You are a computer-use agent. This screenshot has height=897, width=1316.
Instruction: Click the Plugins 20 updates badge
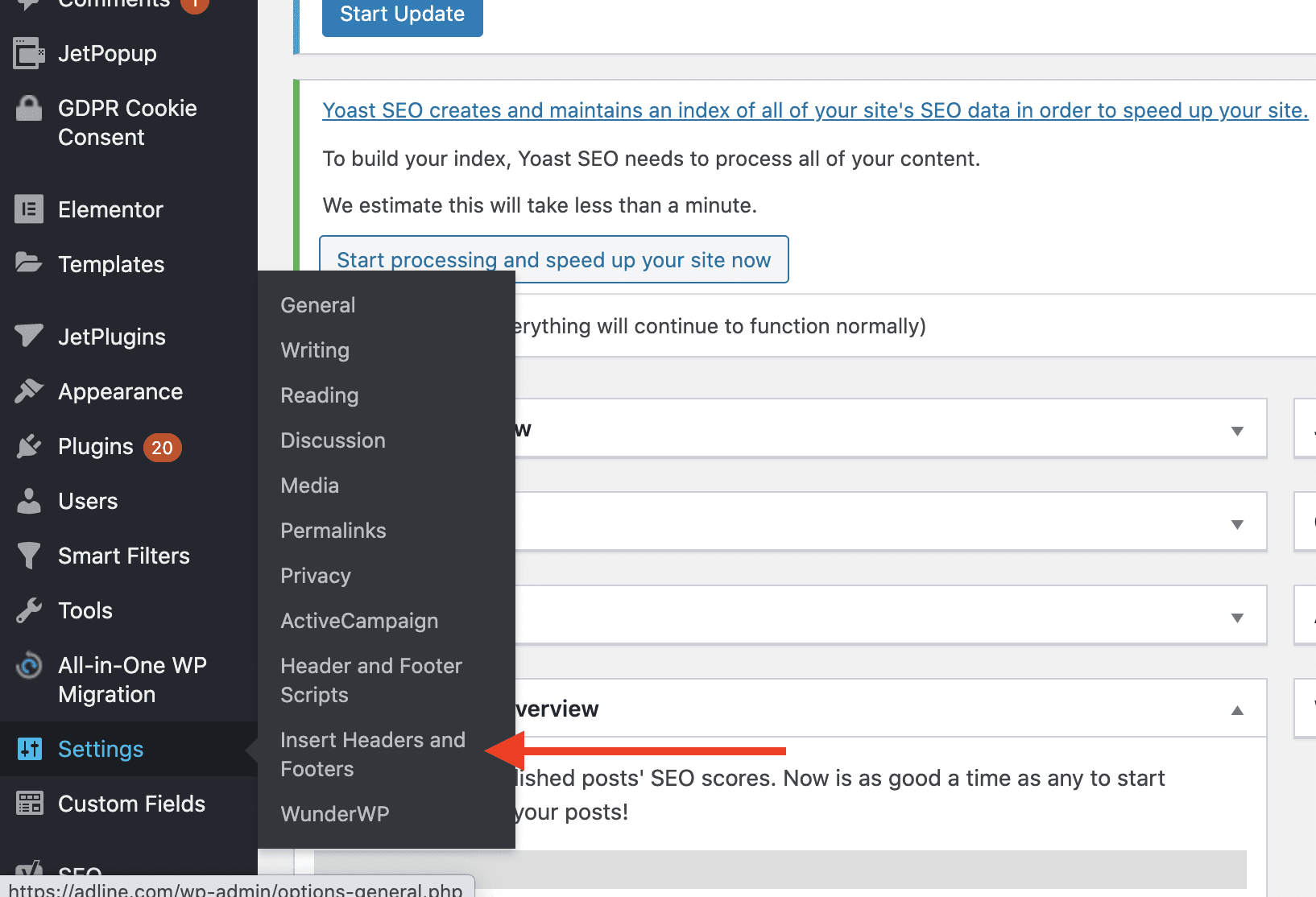tap(162, 448)
